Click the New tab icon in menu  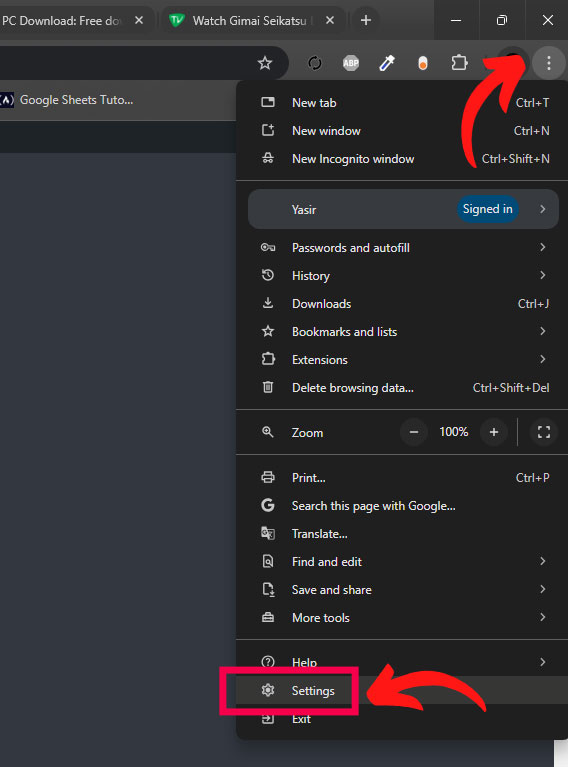(268, 102)
